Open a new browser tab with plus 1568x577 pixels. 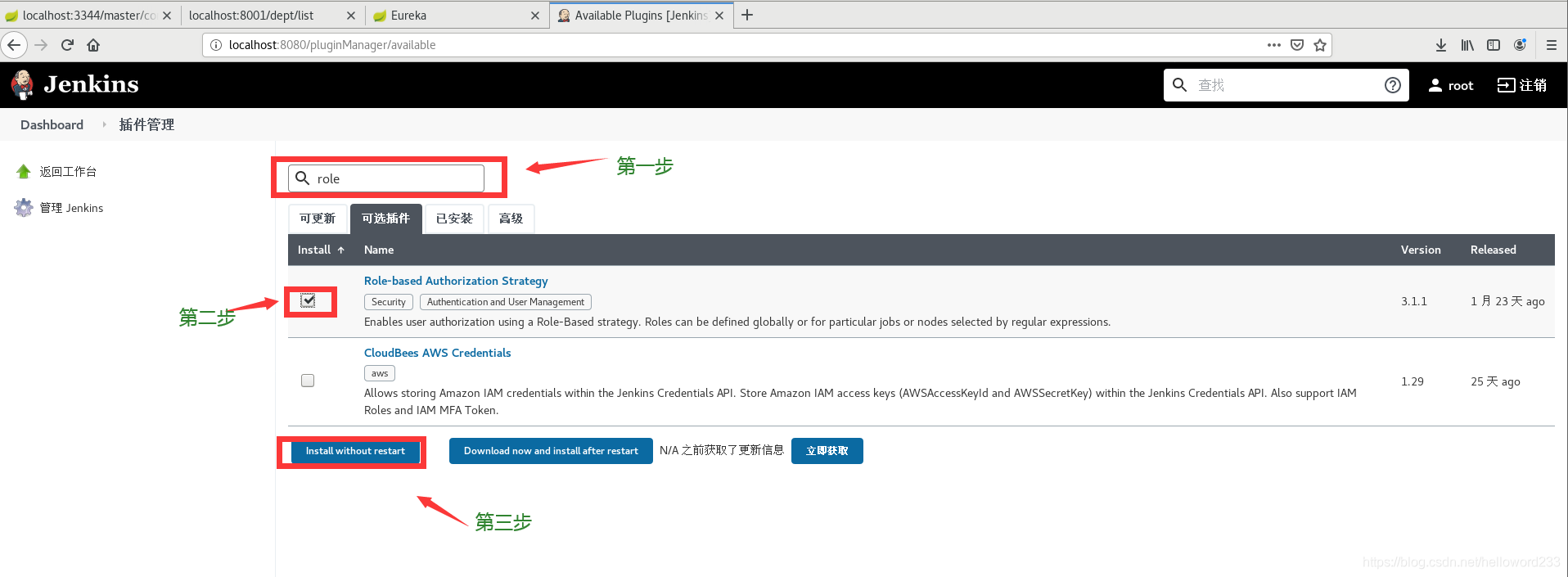click(747, 15)
